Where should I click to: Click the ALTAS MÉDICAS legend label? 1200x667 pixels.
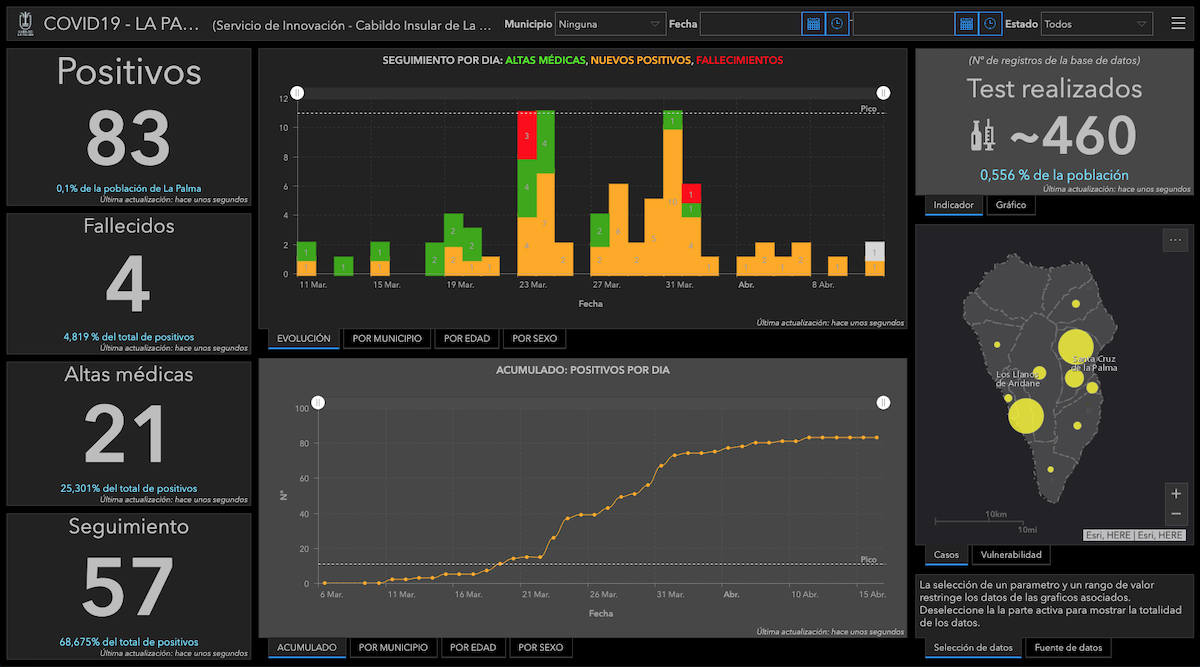[x=545, y=61]
